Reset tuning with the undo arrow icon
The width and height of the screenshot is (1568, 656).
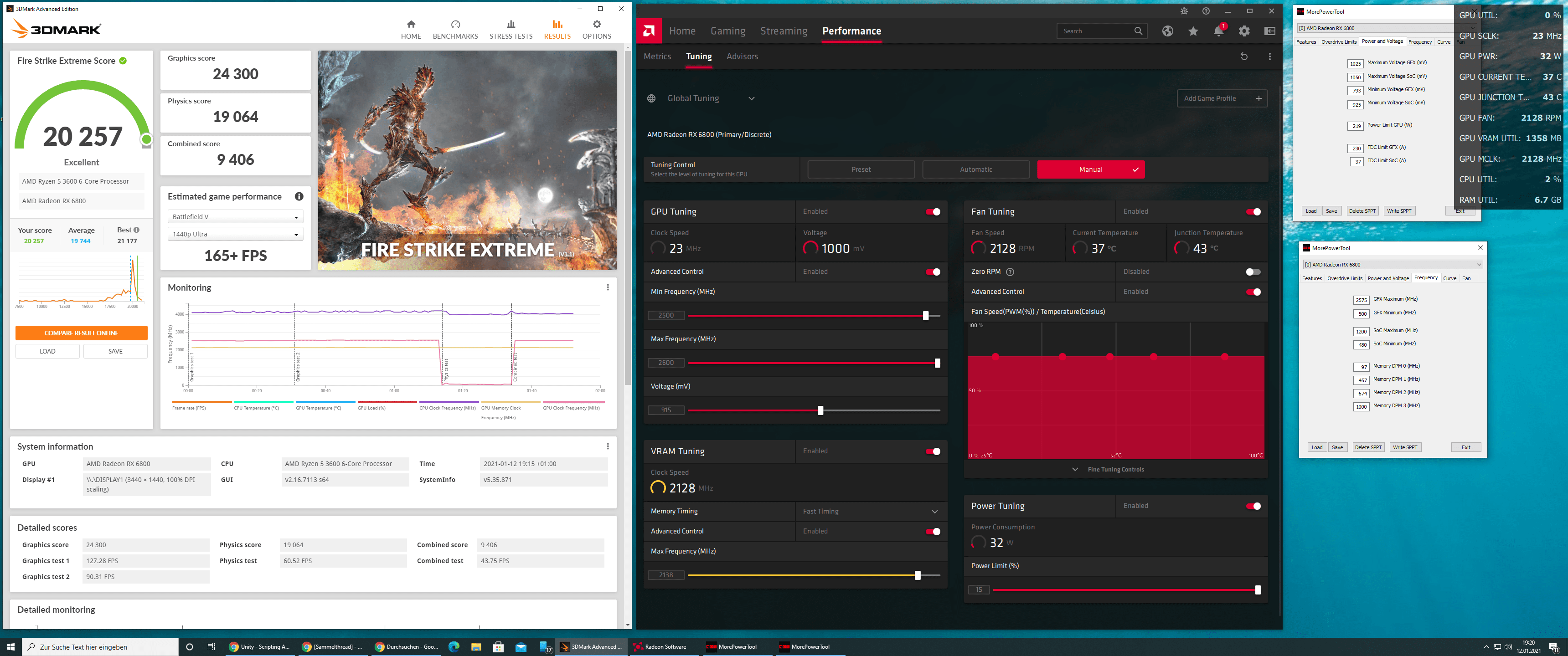pyautogui.click(x=1243, y=56)
